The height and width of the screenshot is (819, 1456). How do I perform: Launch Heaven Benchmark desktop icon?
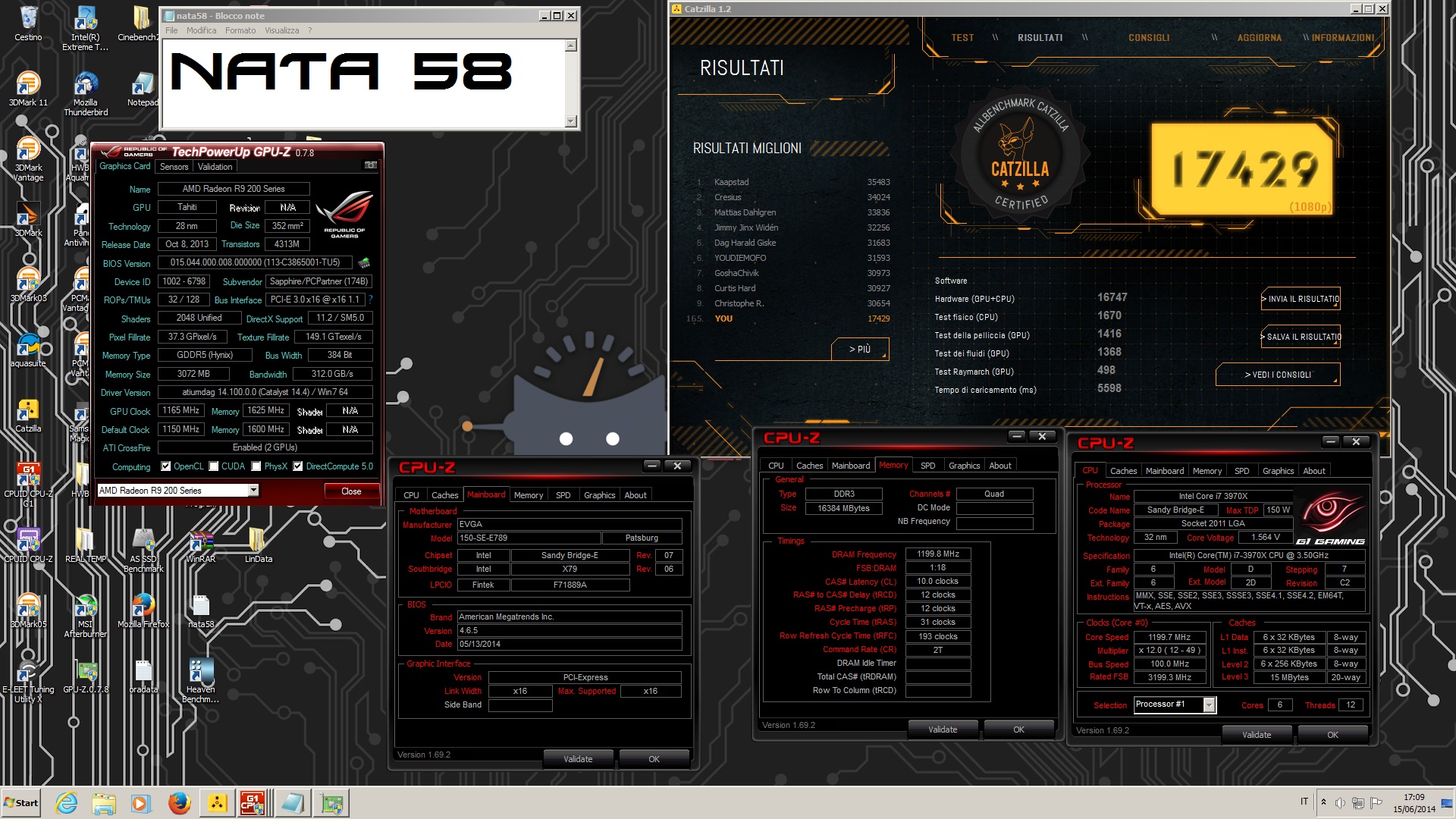tap(200, 680)
